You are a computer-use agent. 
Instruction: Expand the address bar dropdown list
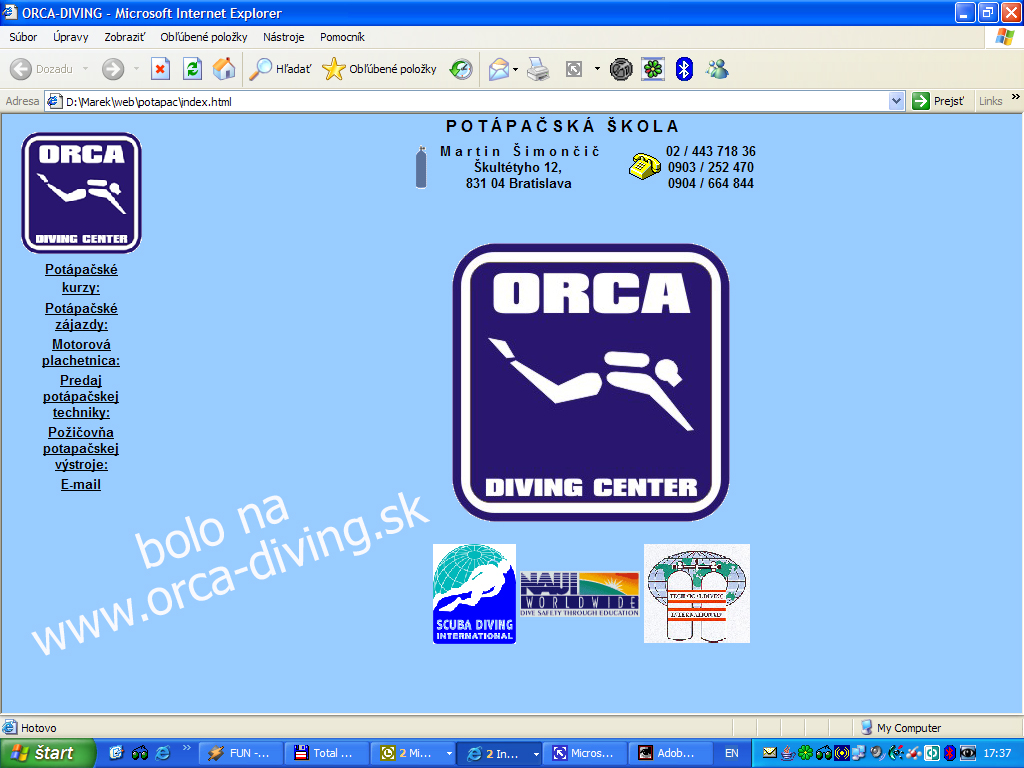pyautogui.click(x=896, y=101)
